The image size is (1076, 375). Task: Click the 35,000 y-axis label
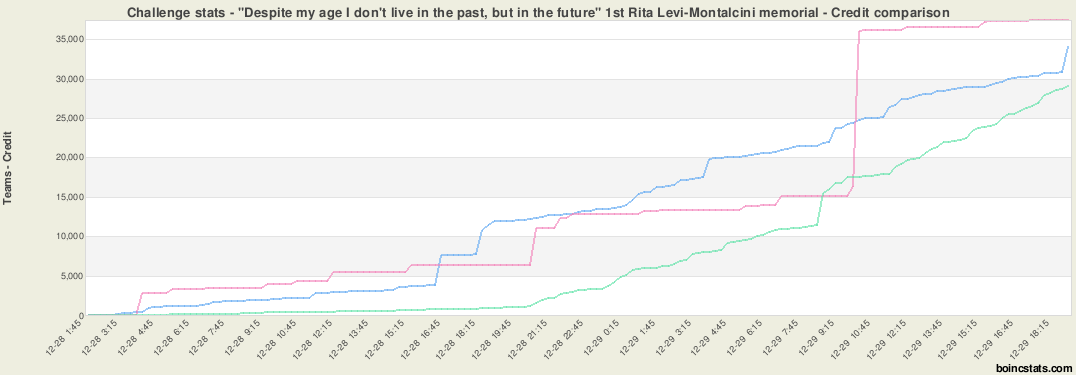click(x=67, y=40)
